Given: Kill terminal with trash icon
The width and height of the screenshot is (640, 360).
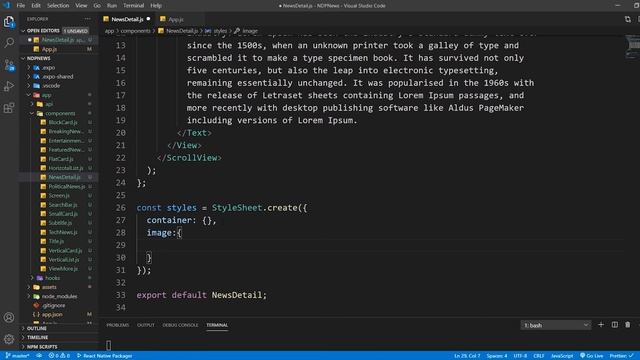Looking at the screenshot, I should click(x=628, y=325).
